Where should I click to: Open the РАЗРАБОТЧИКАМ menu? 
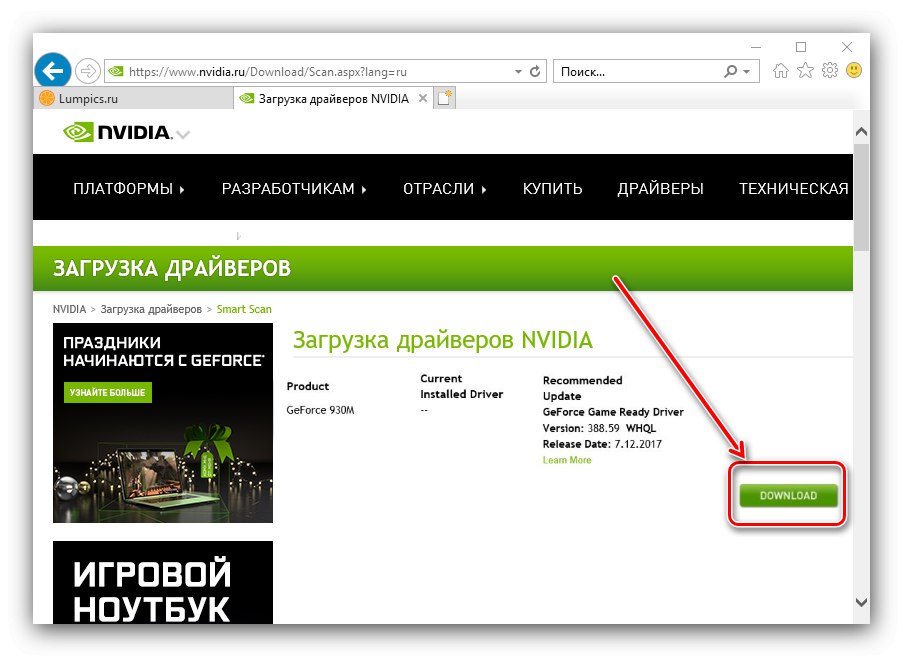click(x=294, y=189)
